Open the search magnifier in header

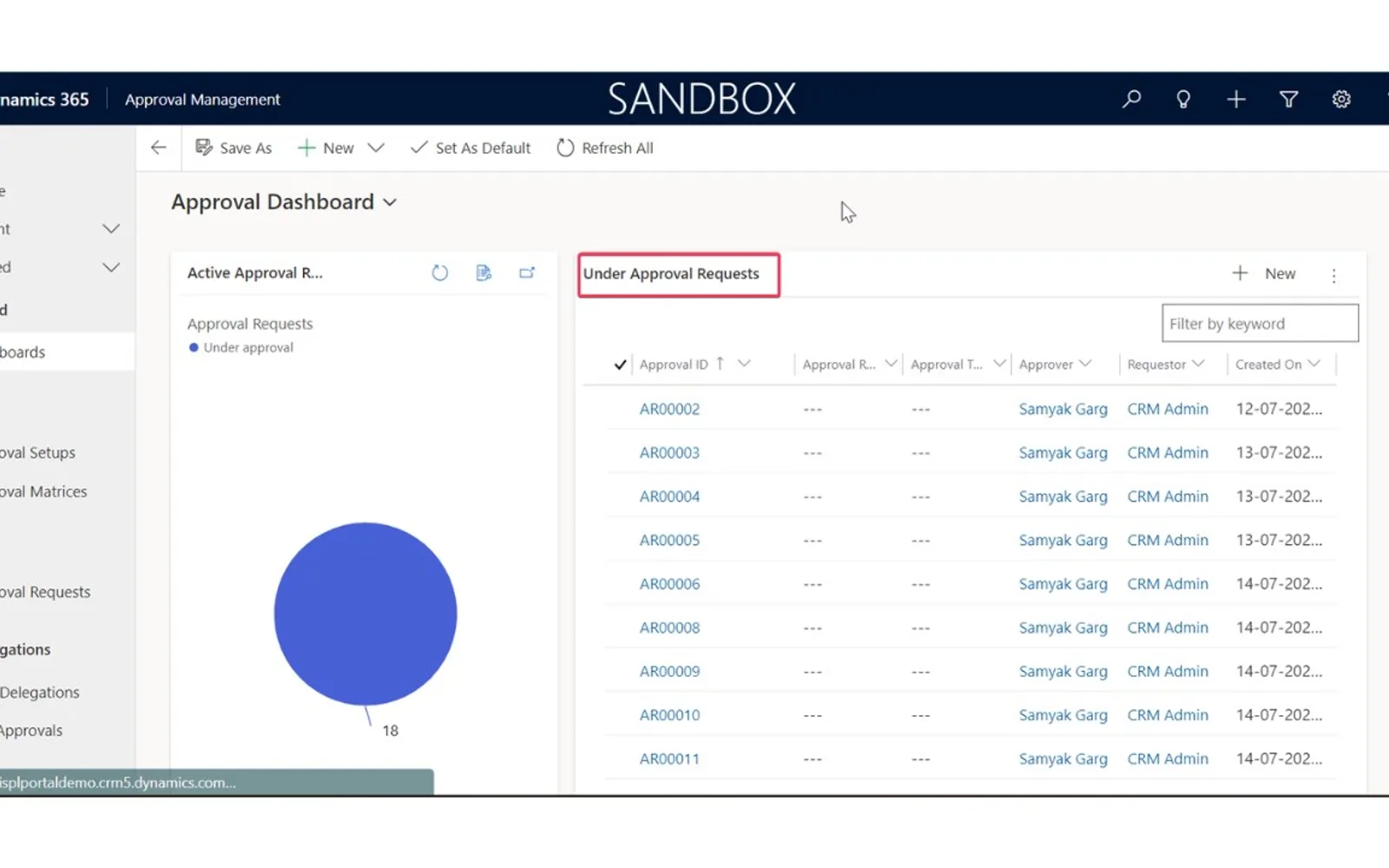1131,99
